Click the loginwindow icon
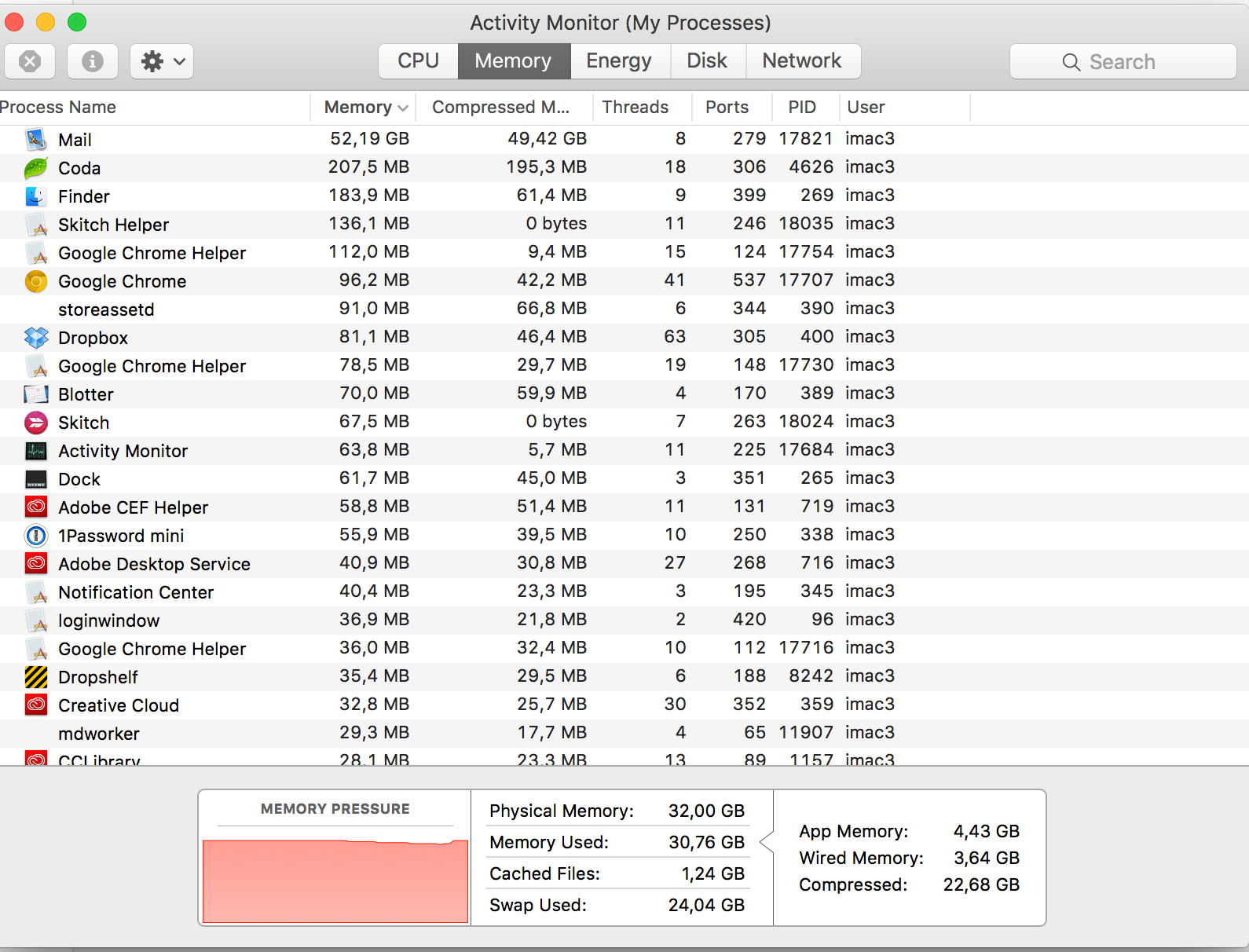Viewport: 1249px width, 952px height. click(36, 621)
